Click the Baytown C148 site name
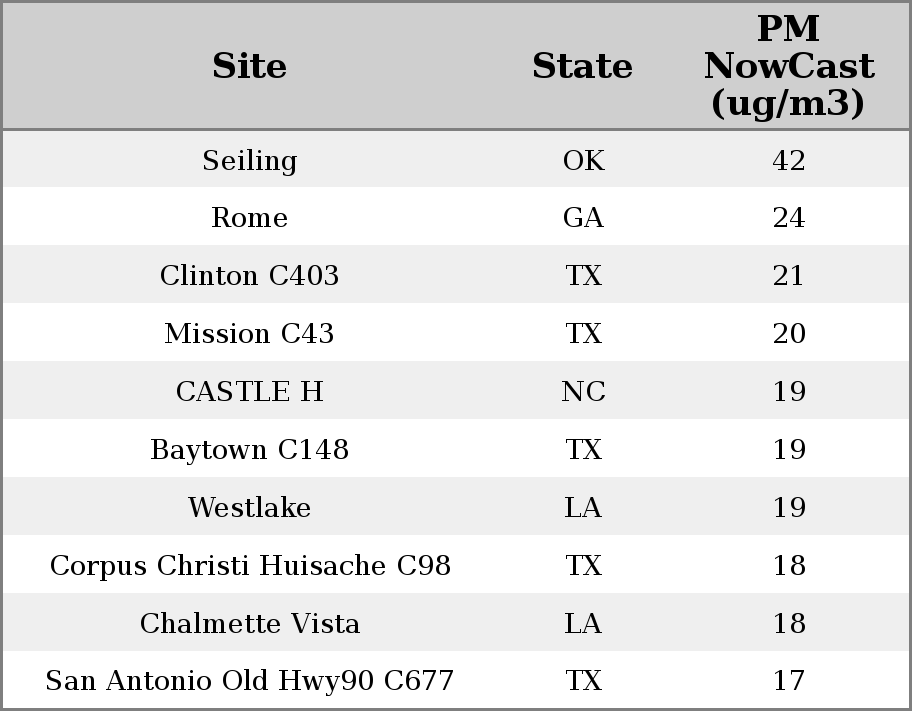This screenshot has width=912, height=711. coord(250,450)
